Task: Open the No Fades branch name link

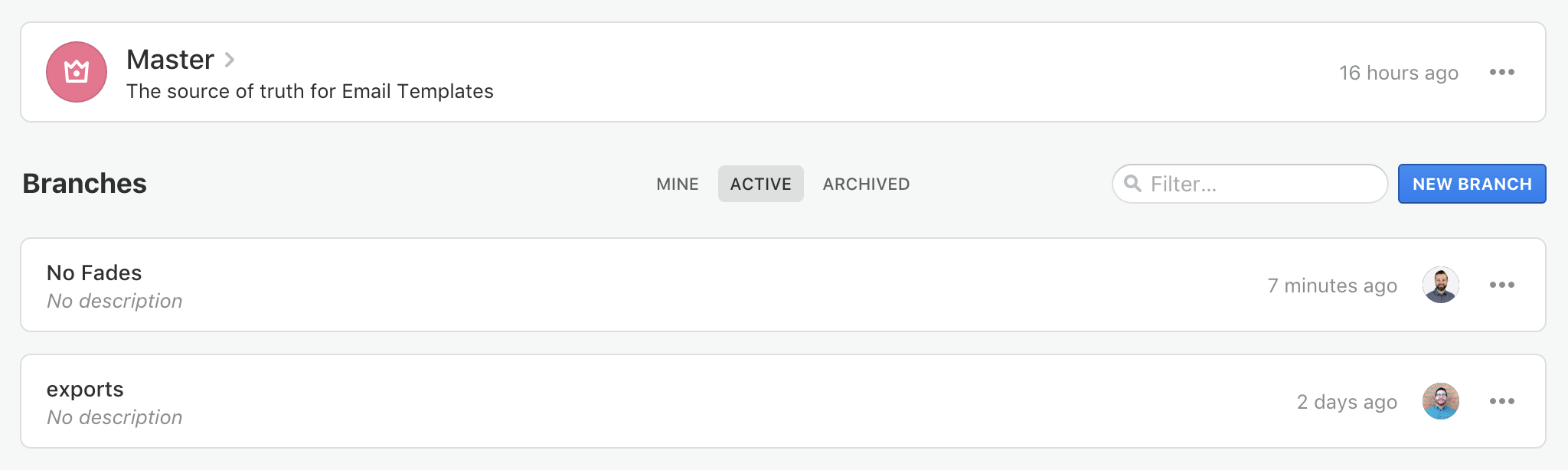Action: coord(94,273)
